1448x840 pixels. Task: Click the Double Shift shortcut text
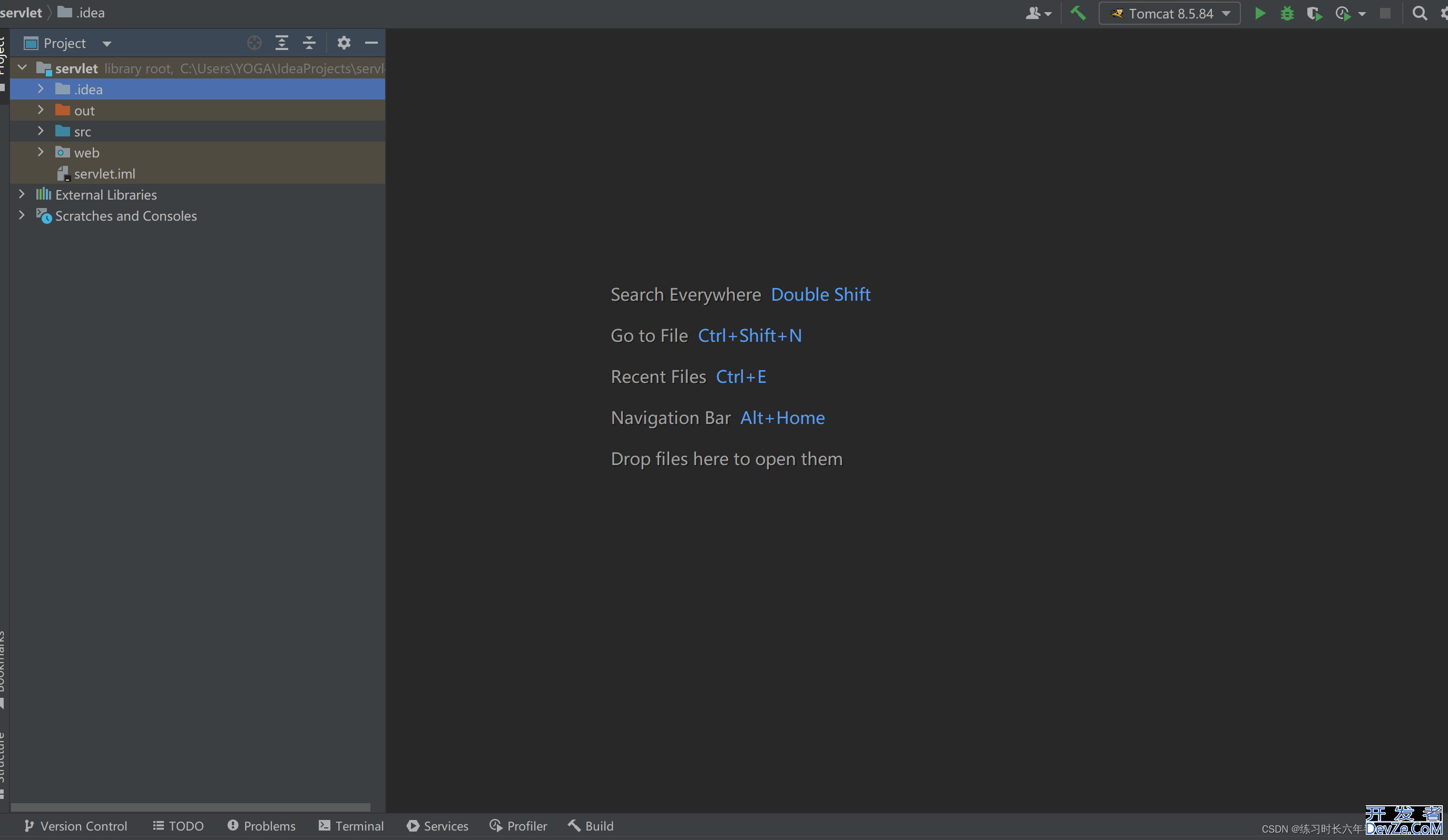(820, 294)
